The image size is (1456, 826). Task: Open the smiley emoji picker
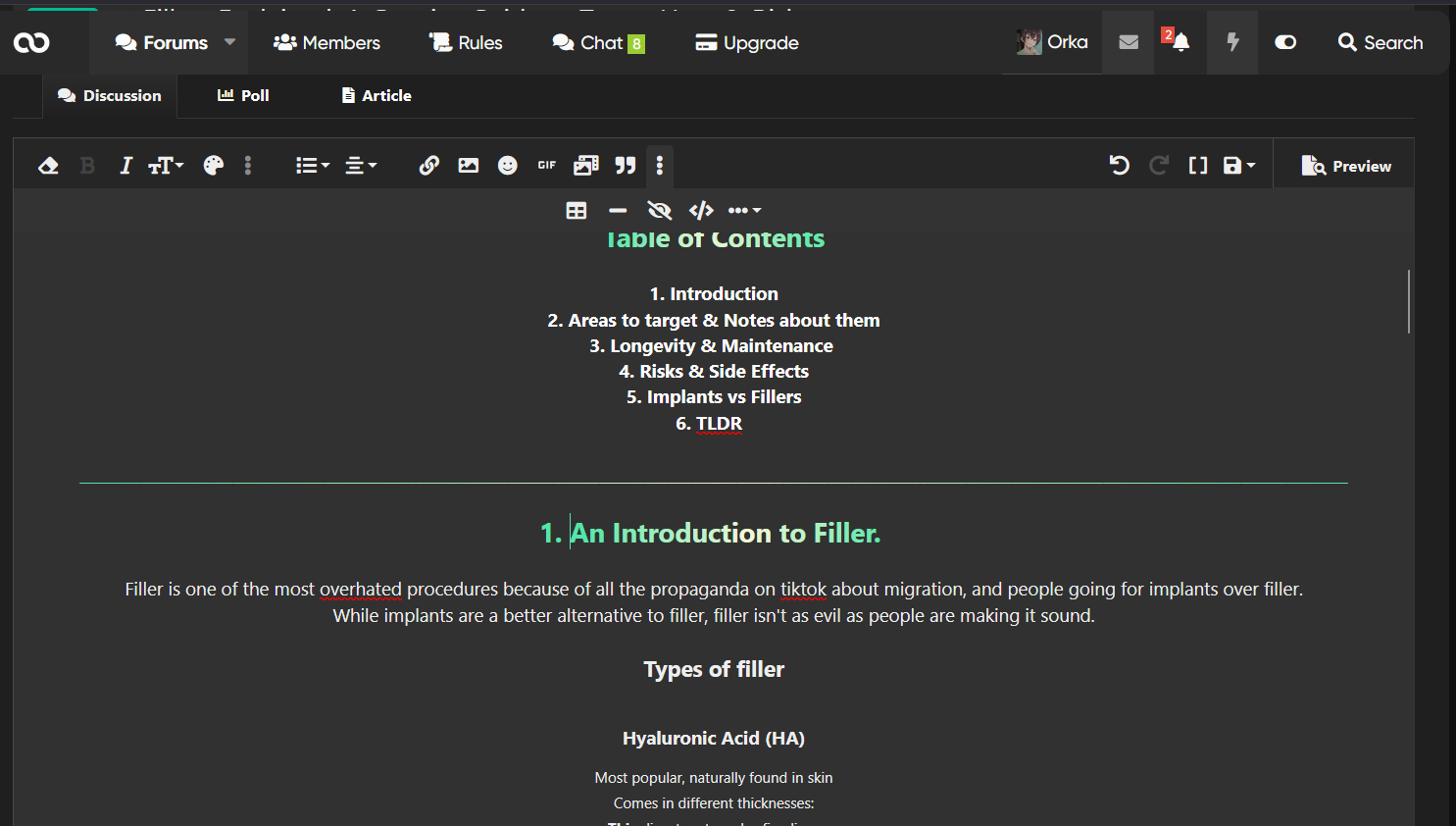507,166
